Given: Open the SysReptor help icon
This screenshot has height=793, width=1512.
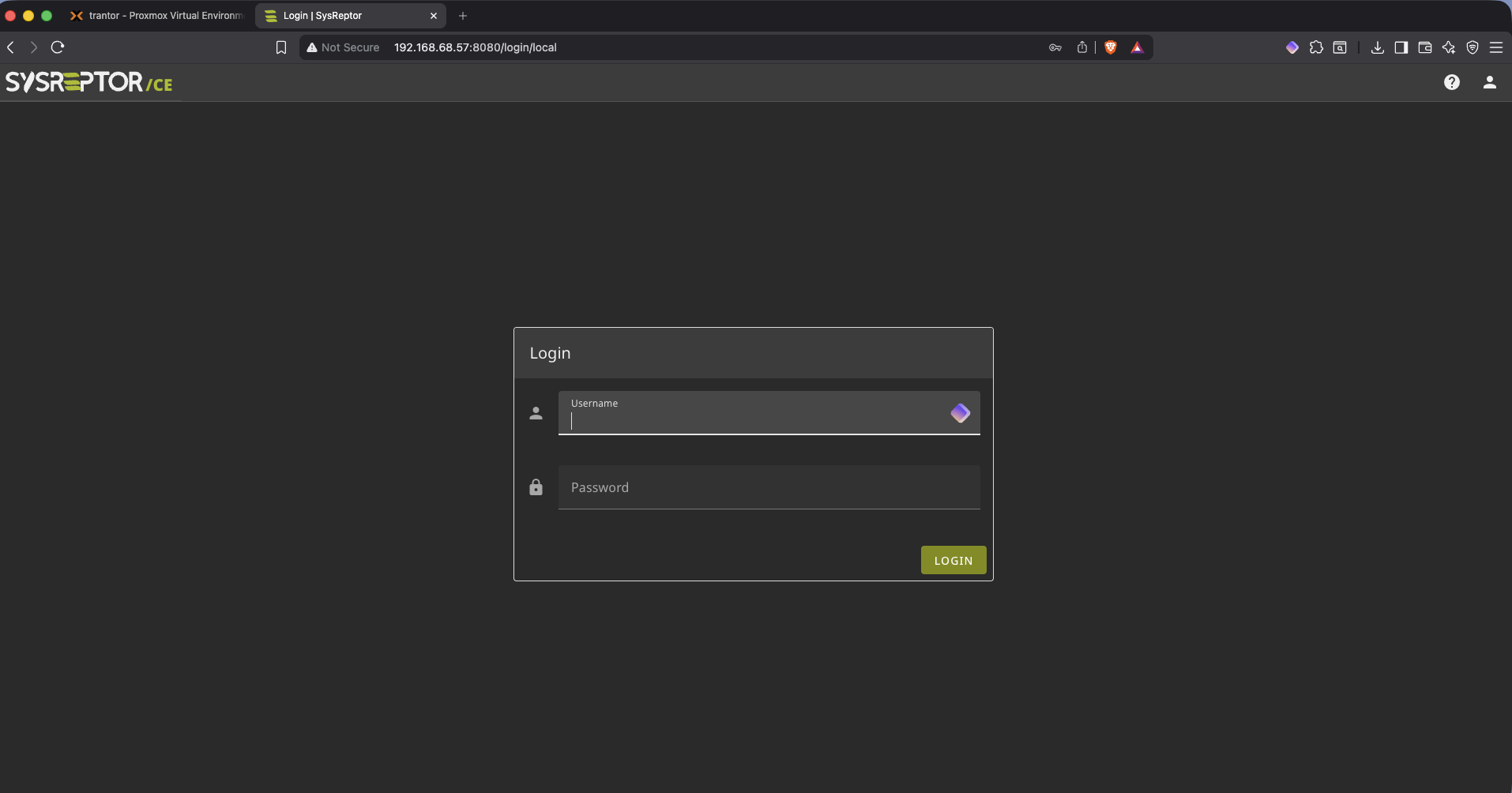Looking at the screenshot, I should click(1452, 82).
